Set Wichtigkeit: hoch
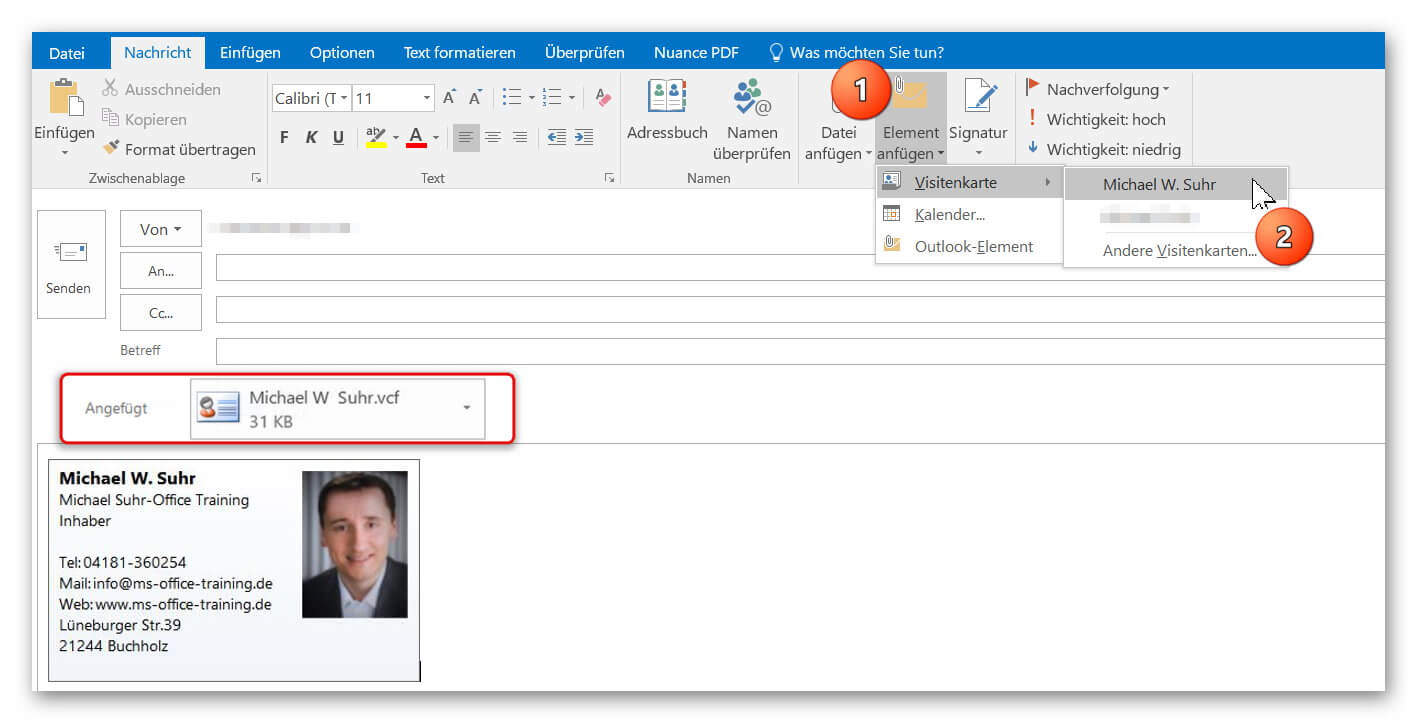This screenshot has height=723, width=1417. point(1095,119)
